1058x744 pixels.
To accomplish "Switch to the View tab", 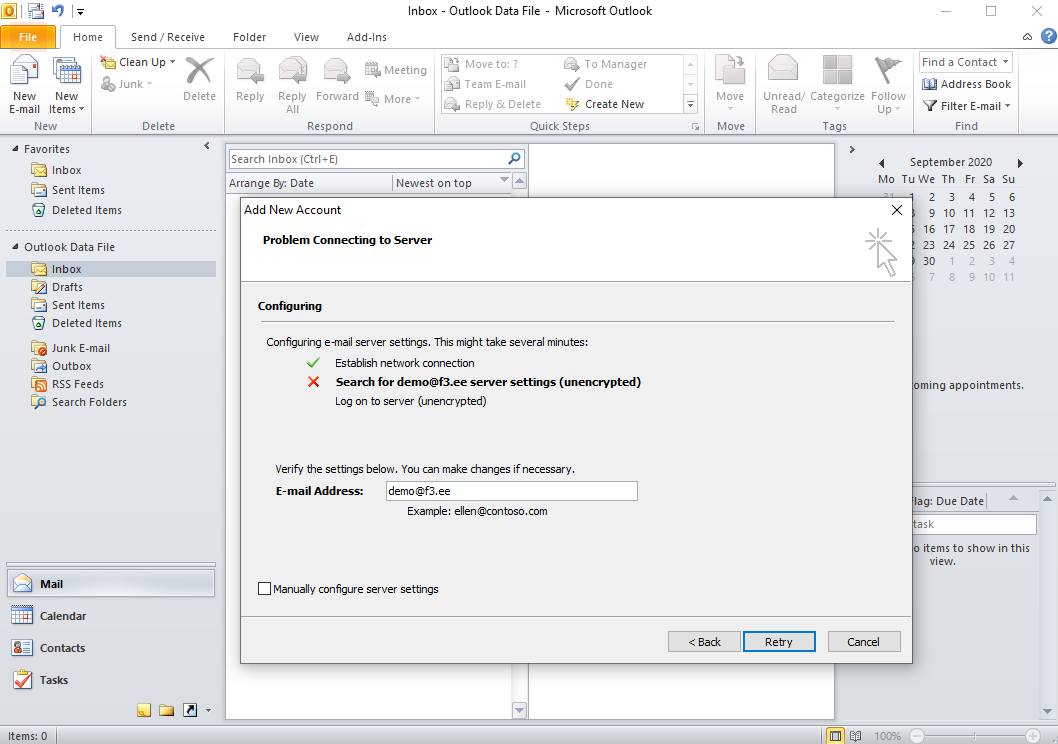I will 306,37.
